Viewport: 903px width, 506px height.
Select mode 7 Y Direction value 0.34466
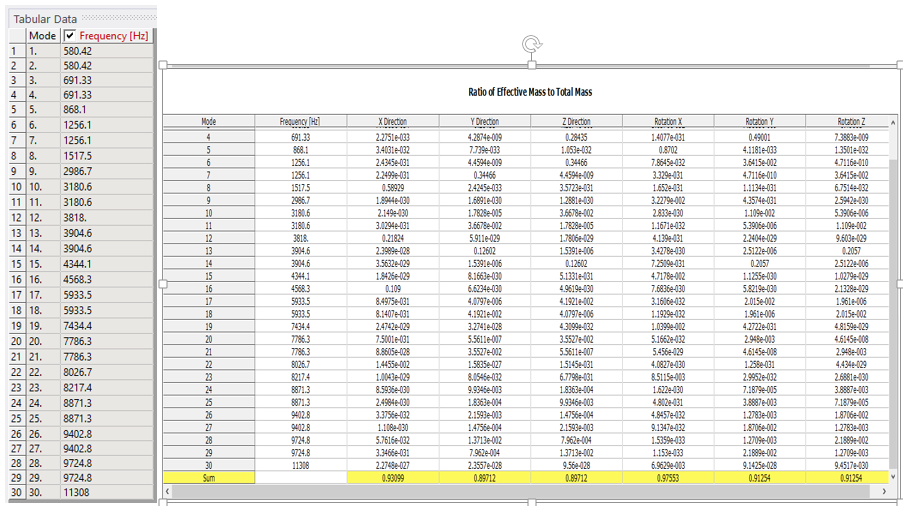pyautogui.click(x=484, y=175)
